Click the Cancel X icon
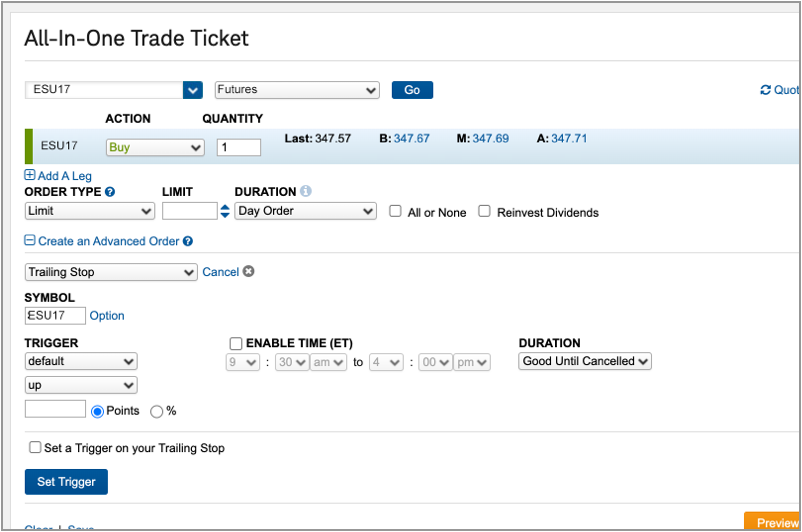802x532 pixels. click(249, 271)
